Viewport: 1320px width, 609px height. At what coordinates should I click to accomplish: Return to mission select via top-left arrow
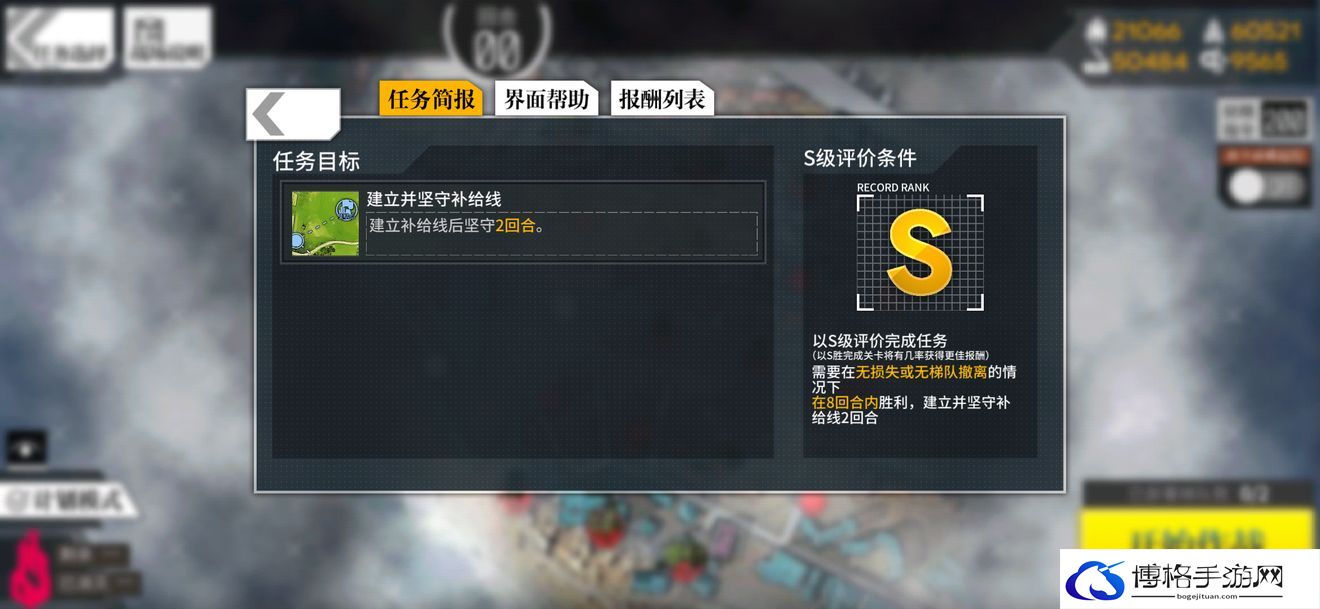click(59, 39)
